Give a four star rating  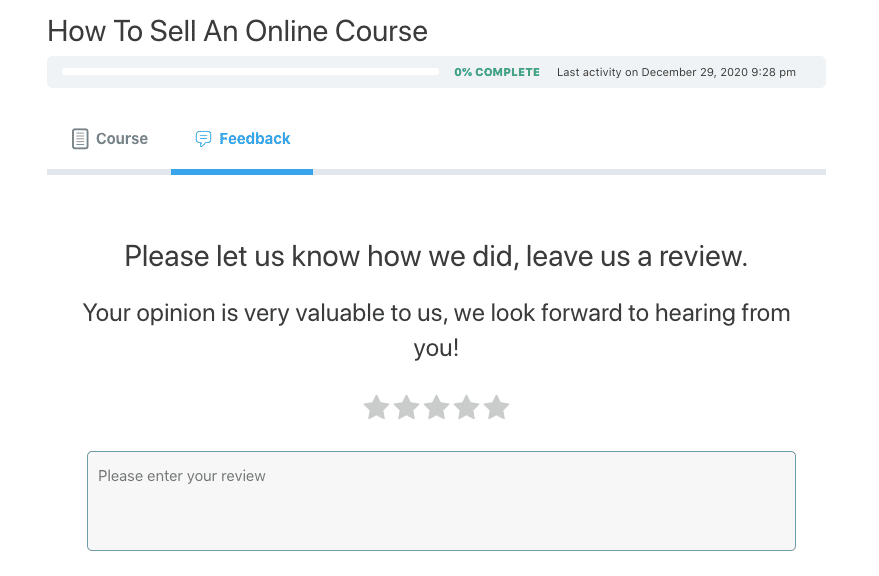pos(466,407)
